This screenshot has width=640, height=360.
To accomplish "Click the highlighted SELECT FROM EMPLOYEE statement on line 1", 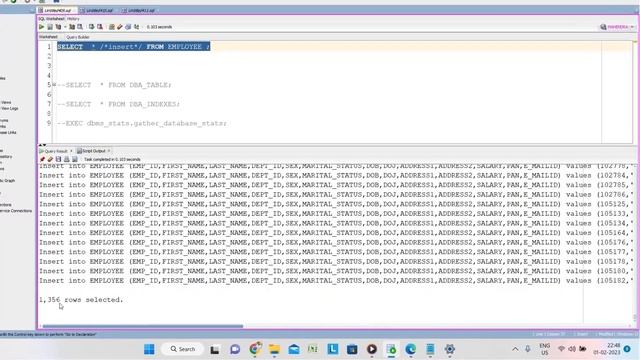I will [x=133, y=47].
